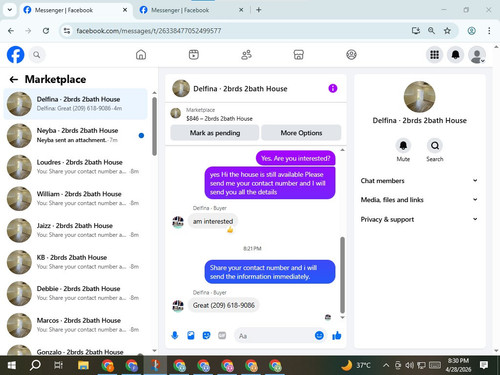Open the Friends icon in top navigation
500x375 pixels.
[x=246, y=55]
